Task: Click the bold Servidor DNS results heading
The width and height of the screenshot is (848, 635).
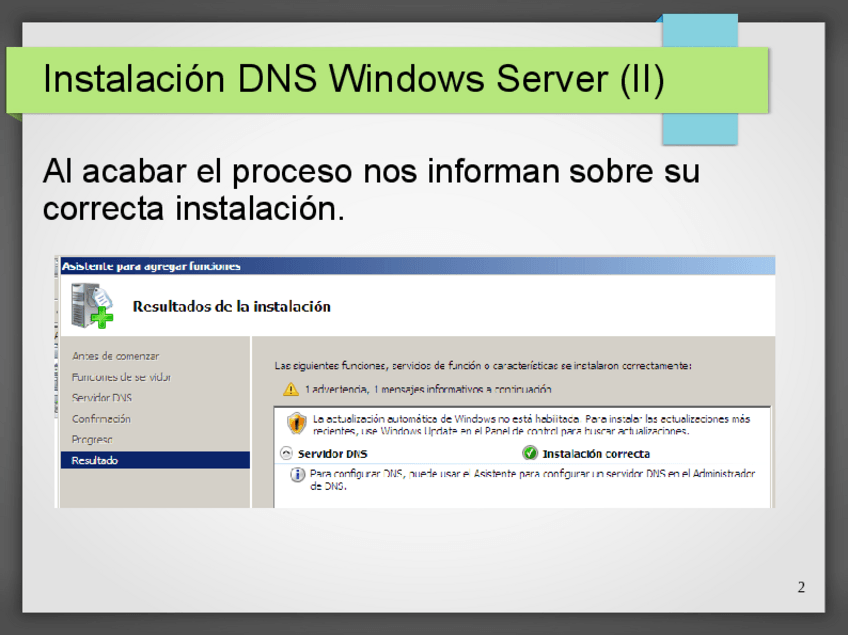Action: (x=333, y=454)
